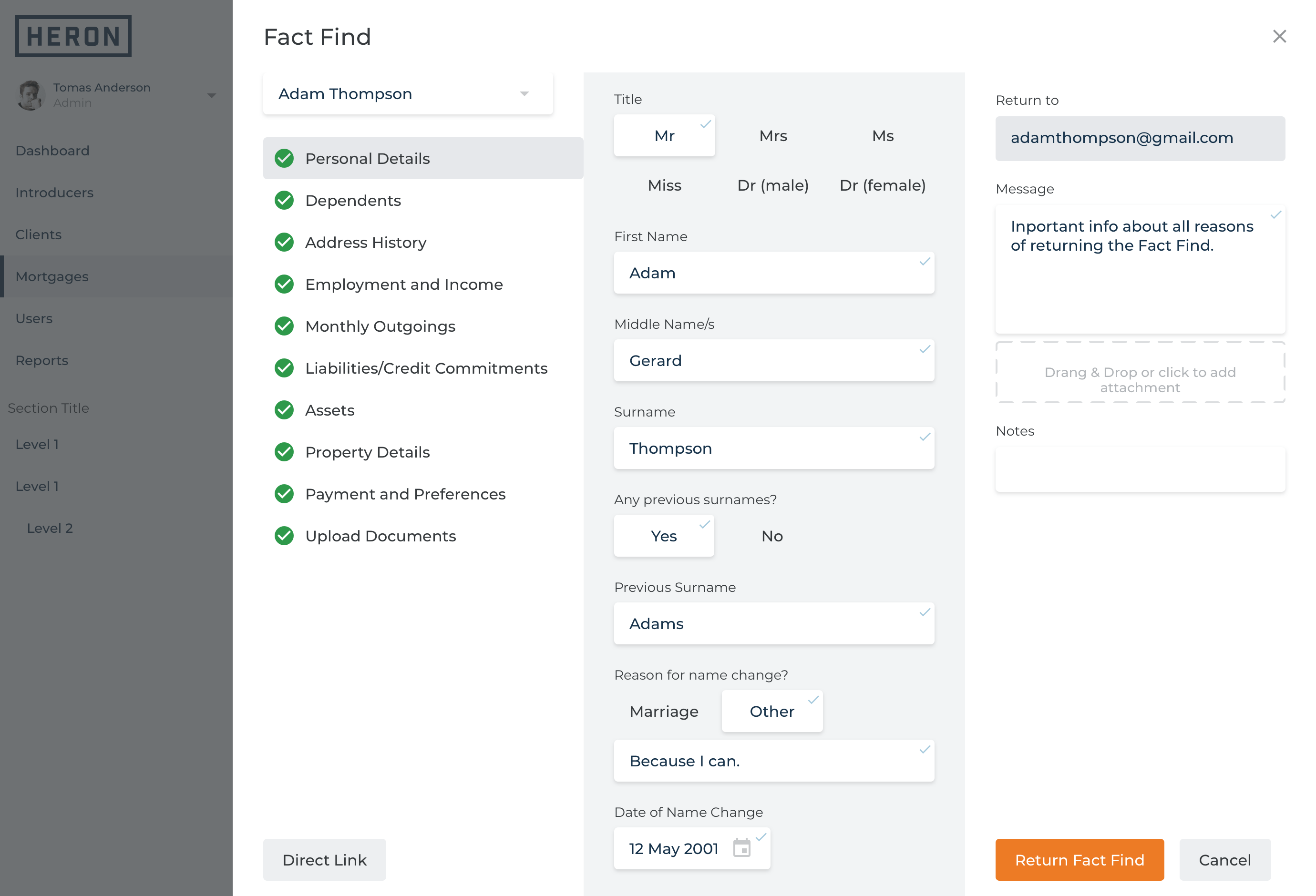Click the Return Fact Find button
Screen dimensions: 1316x896
pos(1080,859)
